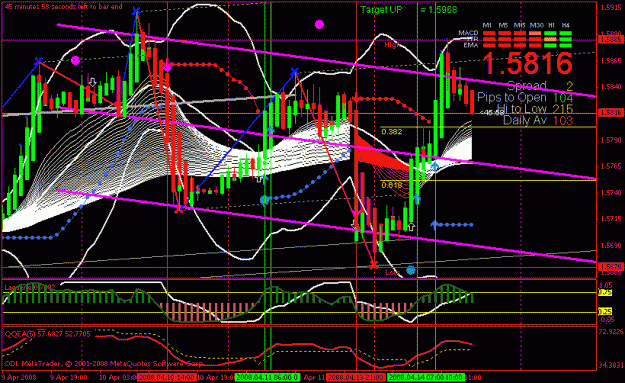Image resolution: width=625 pixels, height=383 pixels.
Task: Click the 9 Apr 2008 time axis label
Action: (x=19, y=377)
